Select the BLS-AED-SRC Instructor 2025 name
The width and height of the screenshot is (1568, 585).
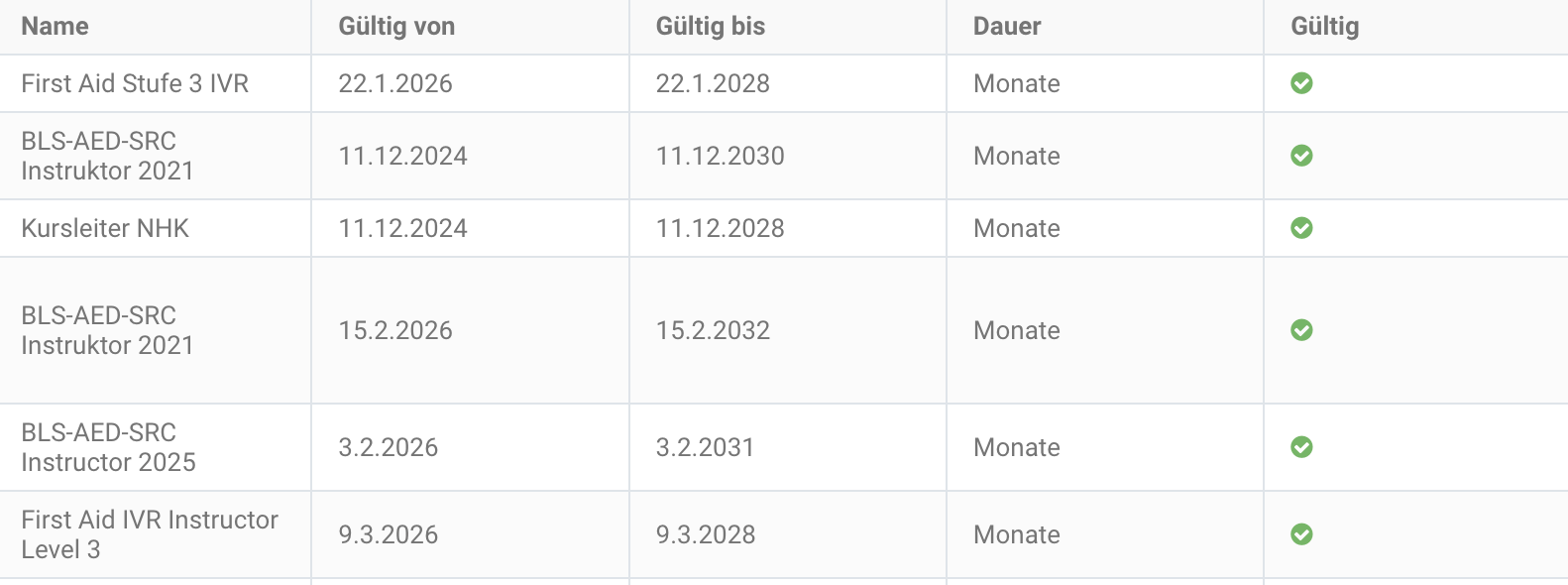(108, 447)
